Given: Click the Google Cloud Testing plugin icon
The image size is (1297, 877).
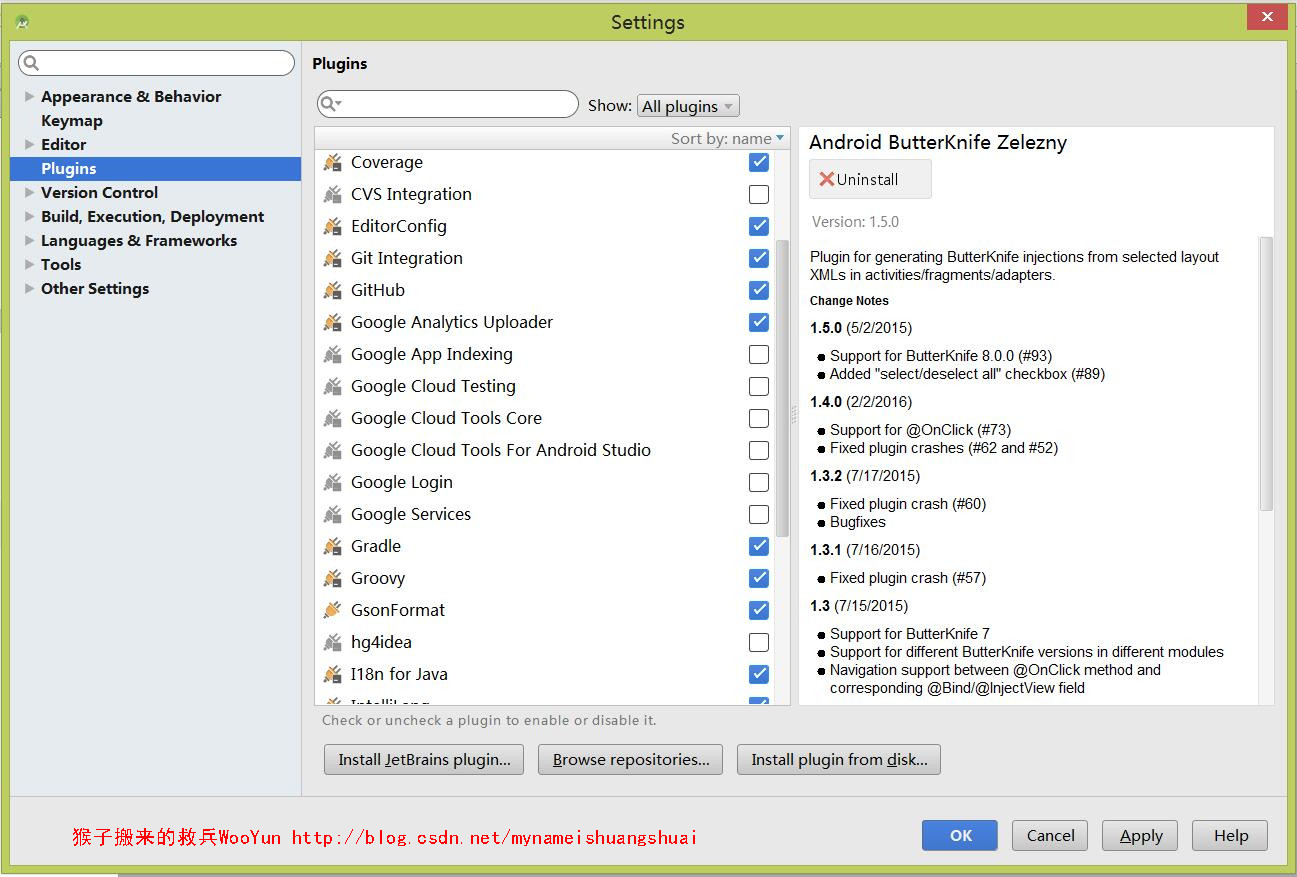Looking at the screenshot, I should [x=333, y=386].
